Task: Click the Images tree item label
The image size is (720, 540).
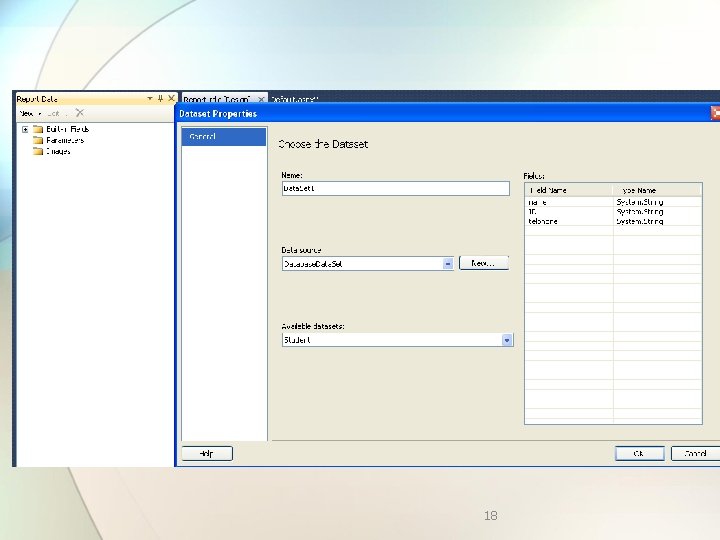Action: pos(58,151)
